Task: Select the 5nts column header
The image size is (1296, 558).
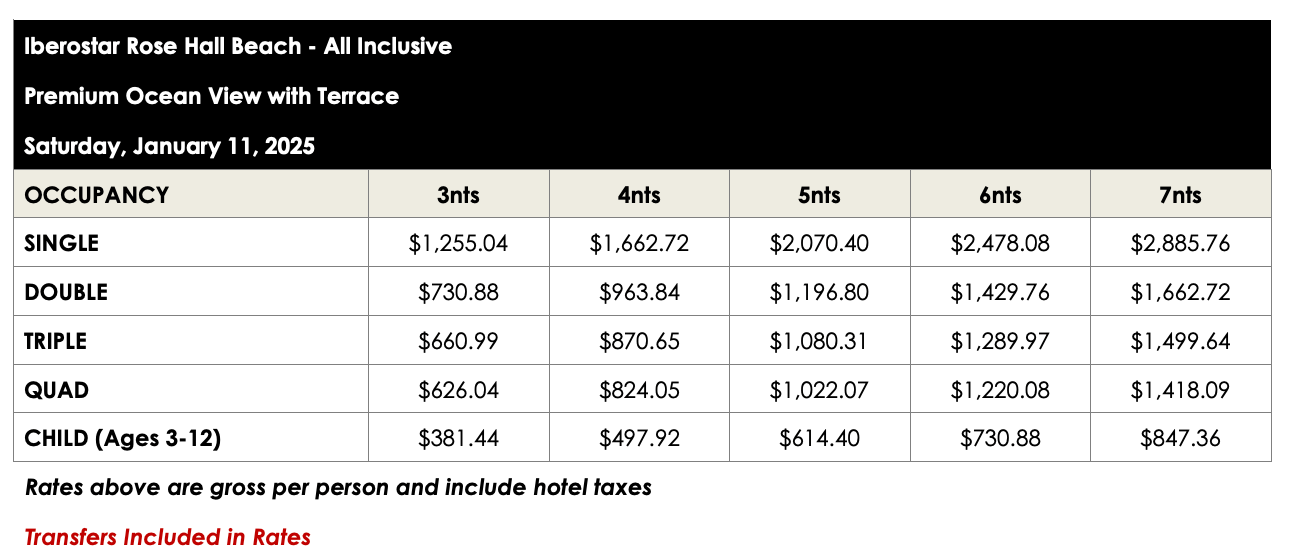Action: tap(819, 194)
